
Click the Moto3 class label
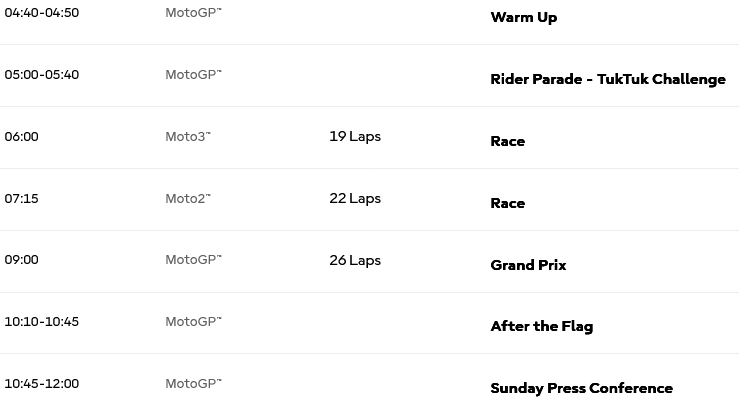(x=188, y=137)
